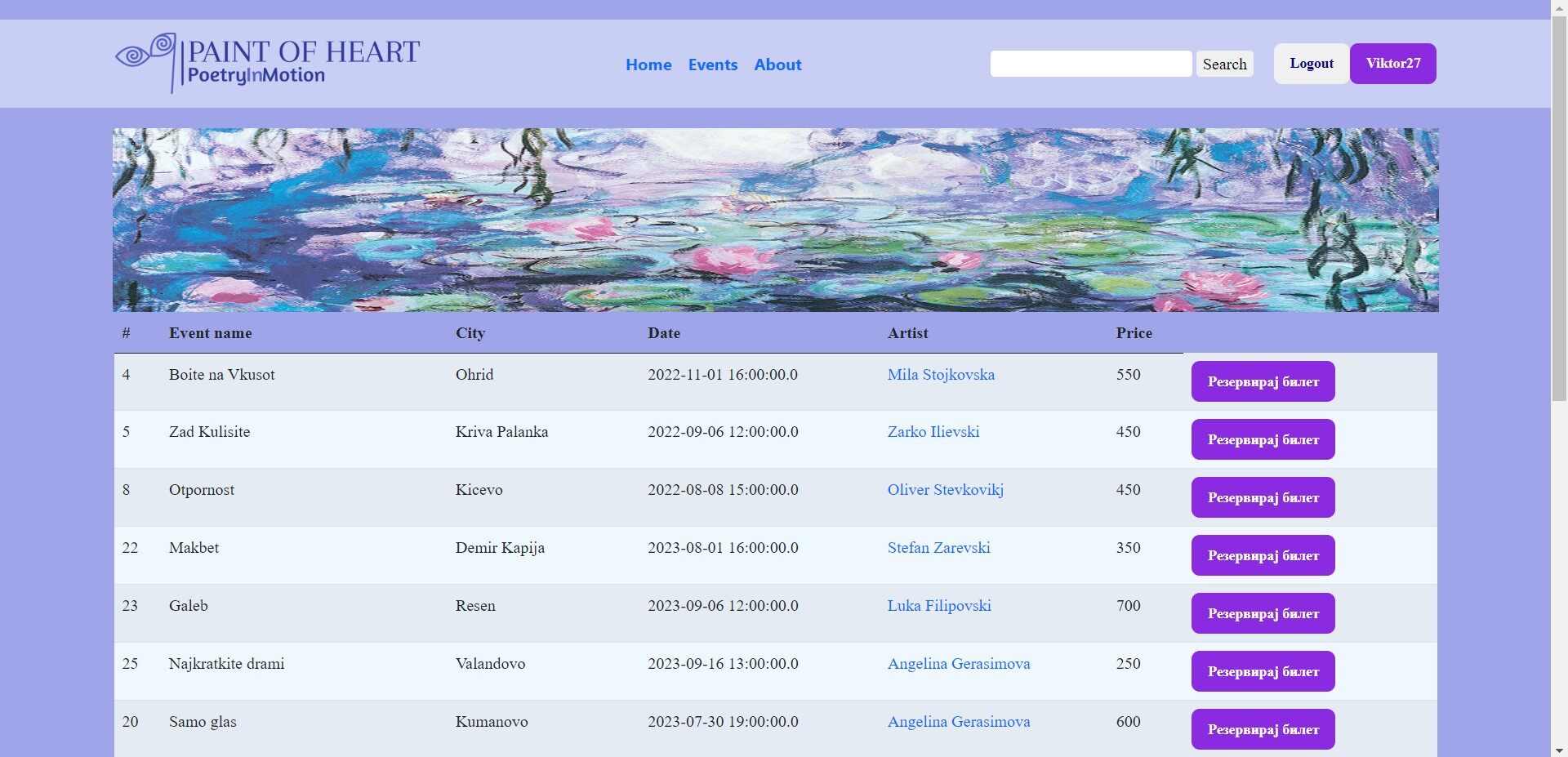Reserve ticket for Boite na Vkusot
1568x757 pixels.
(1263, 381)
